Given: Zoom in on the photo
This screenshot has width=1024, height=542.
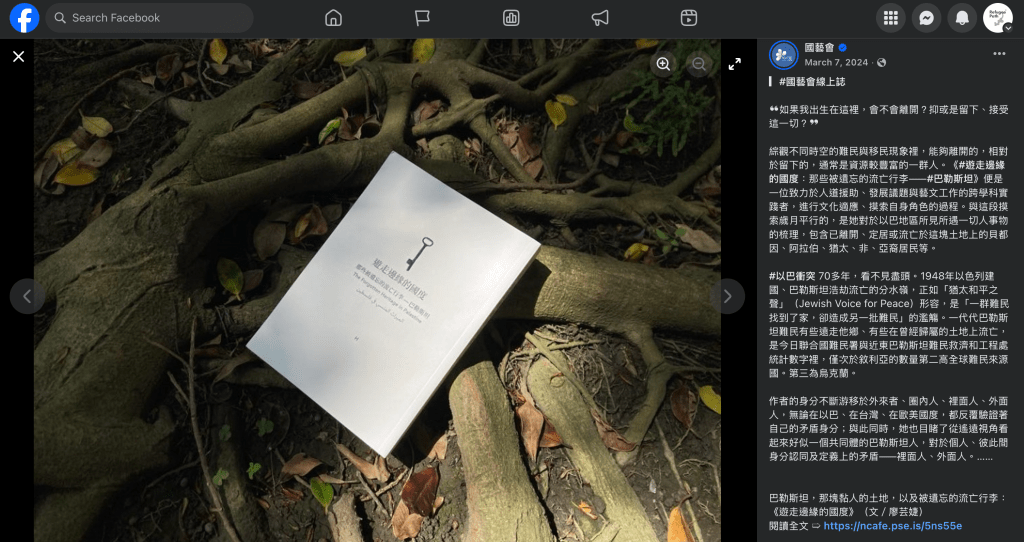Looking at the screenshot, I should click(663, 64).
